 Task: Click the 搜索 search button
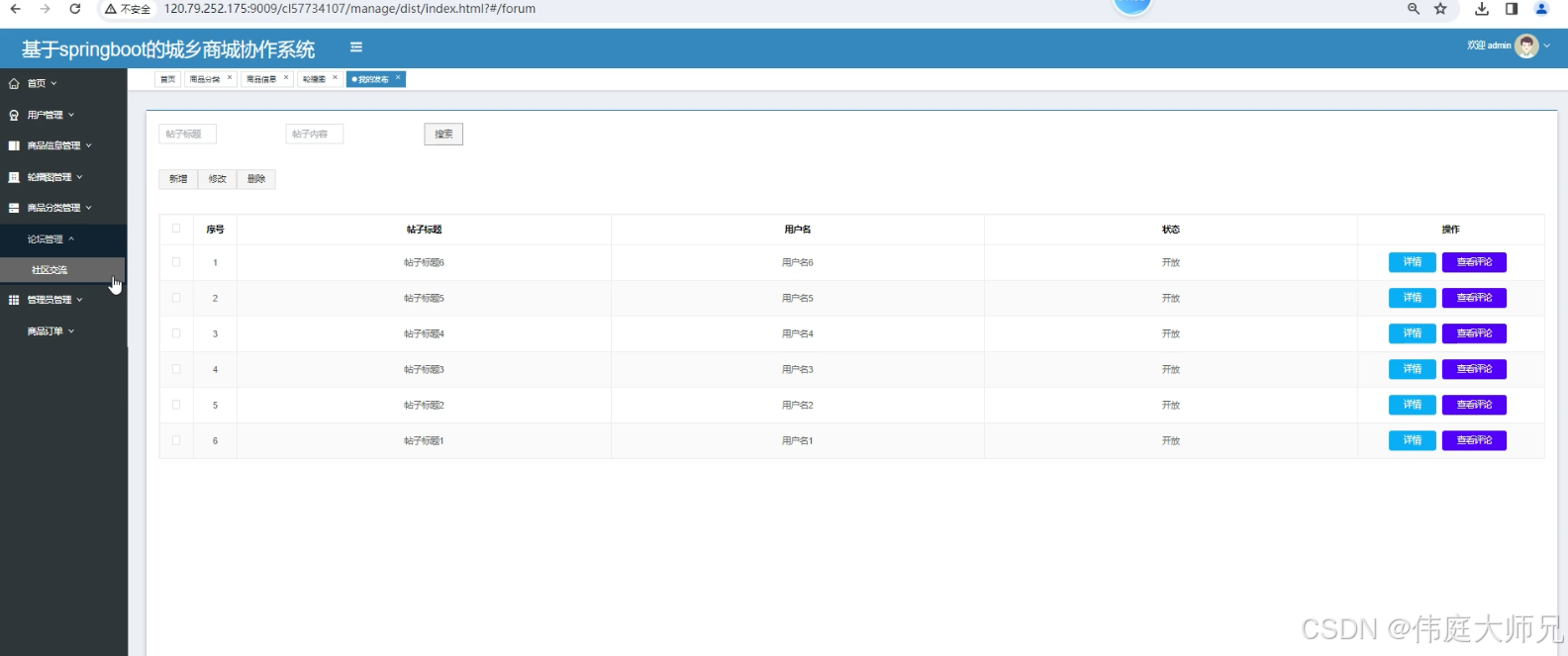443,135
